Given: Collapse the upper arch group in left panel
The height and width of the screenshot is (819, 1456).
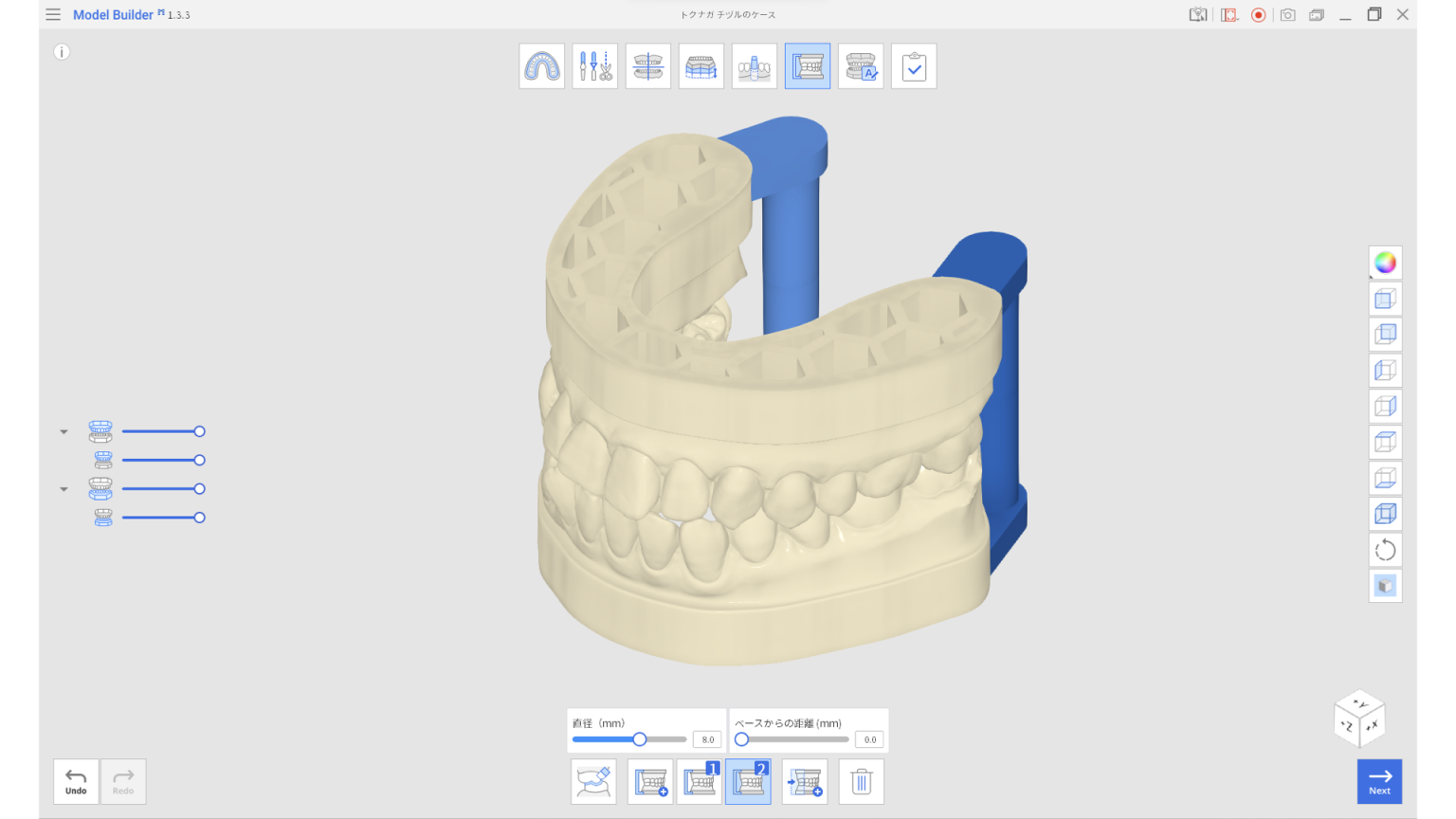Looking at the screenshot, I should point(64,430).
